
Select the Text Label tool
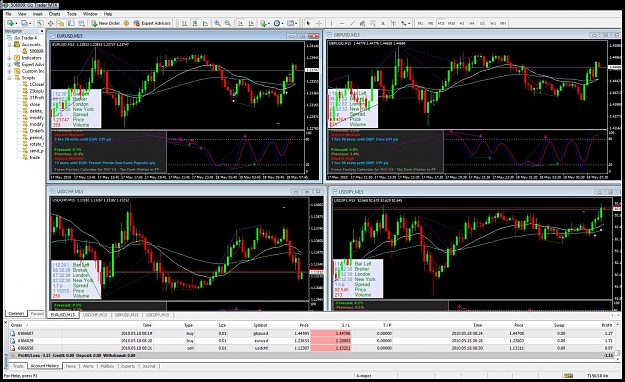[393, 24]
